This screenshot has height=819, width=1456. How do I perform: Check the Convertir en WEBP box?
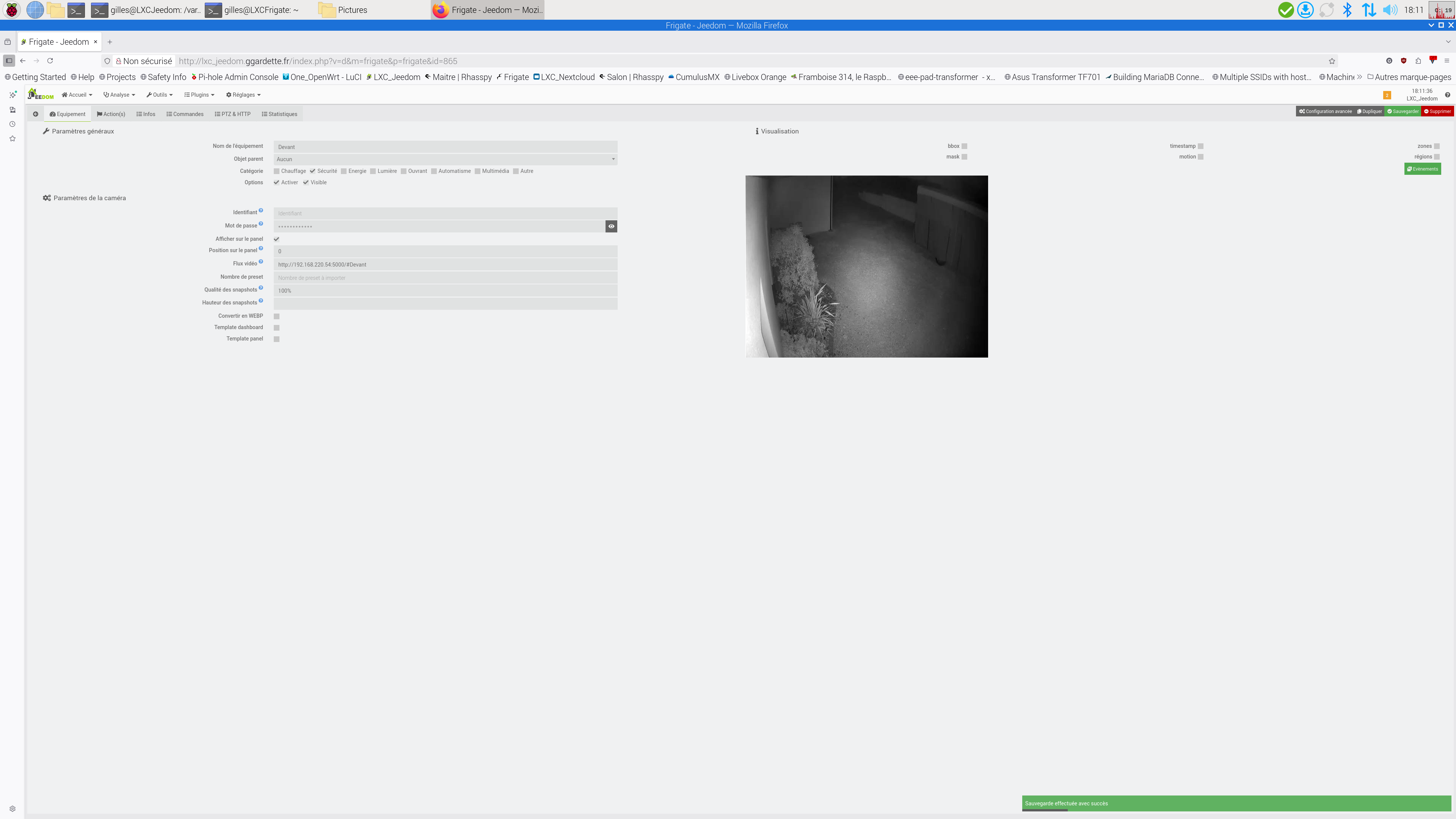coord(276,317)
